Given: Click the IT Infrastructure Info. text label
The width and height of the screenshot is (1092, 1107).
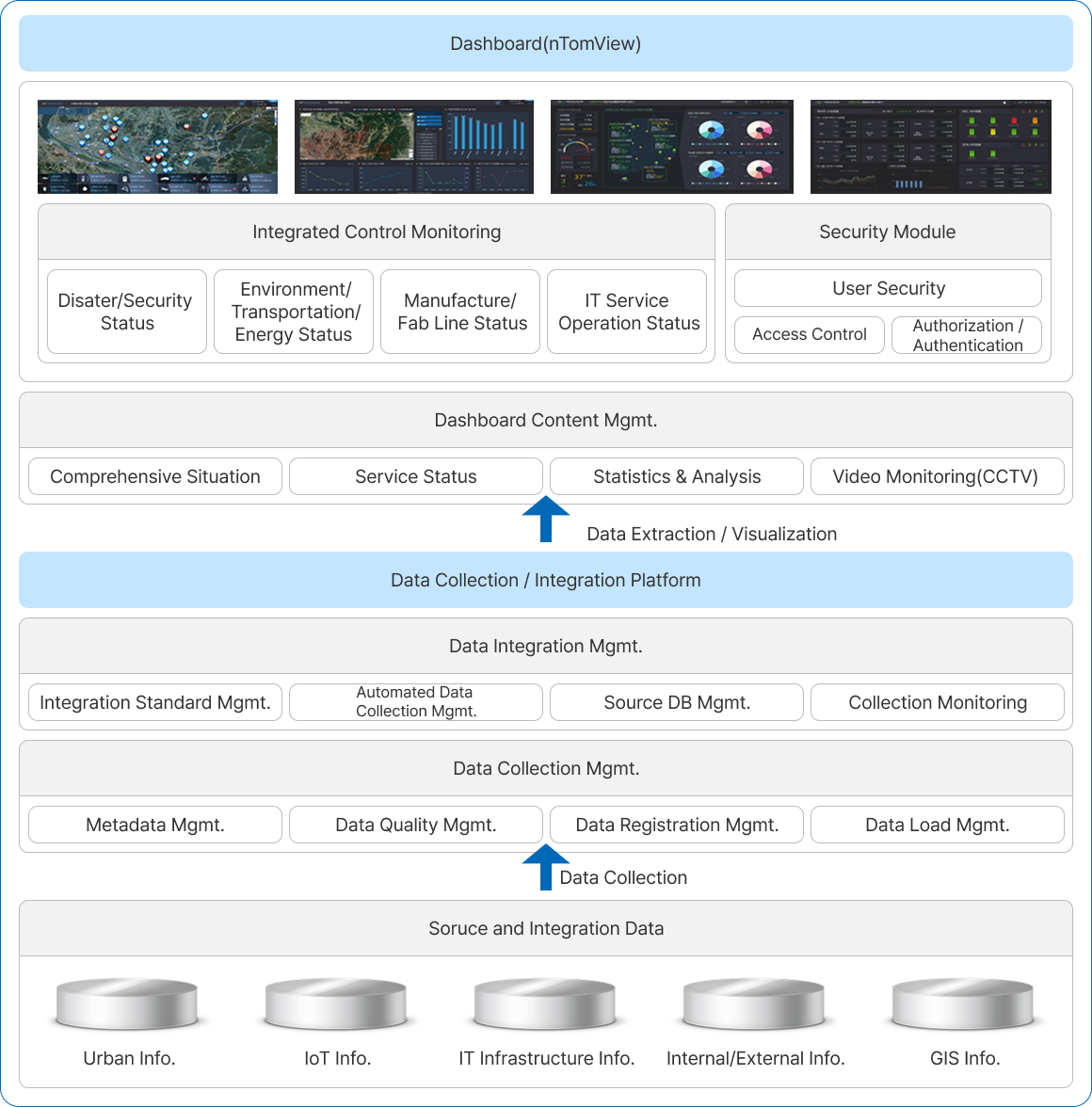Looking at the screenshot, I should [546, 1058].
